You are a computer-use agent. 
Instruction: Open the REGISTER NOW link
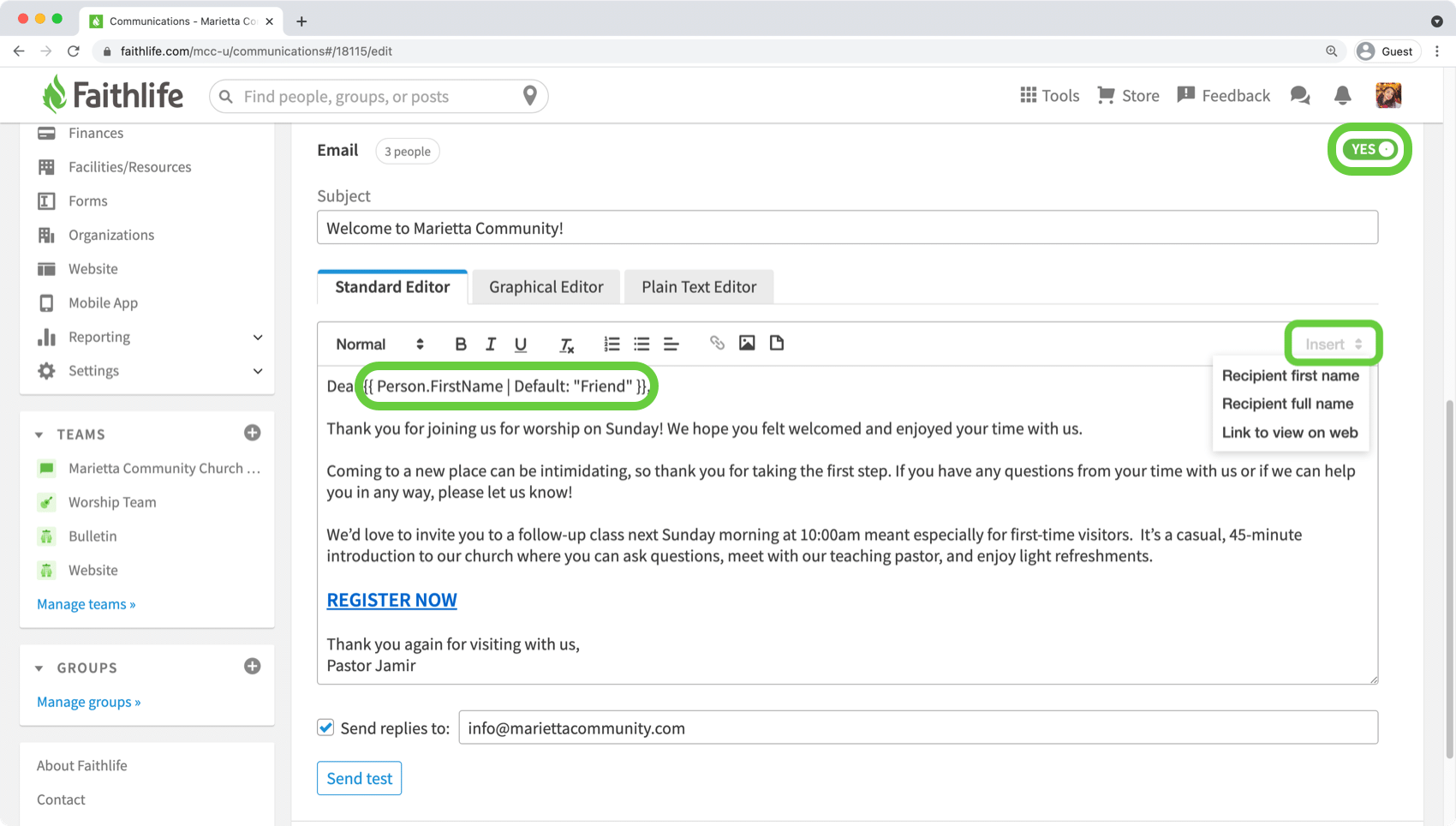point(391,600)
